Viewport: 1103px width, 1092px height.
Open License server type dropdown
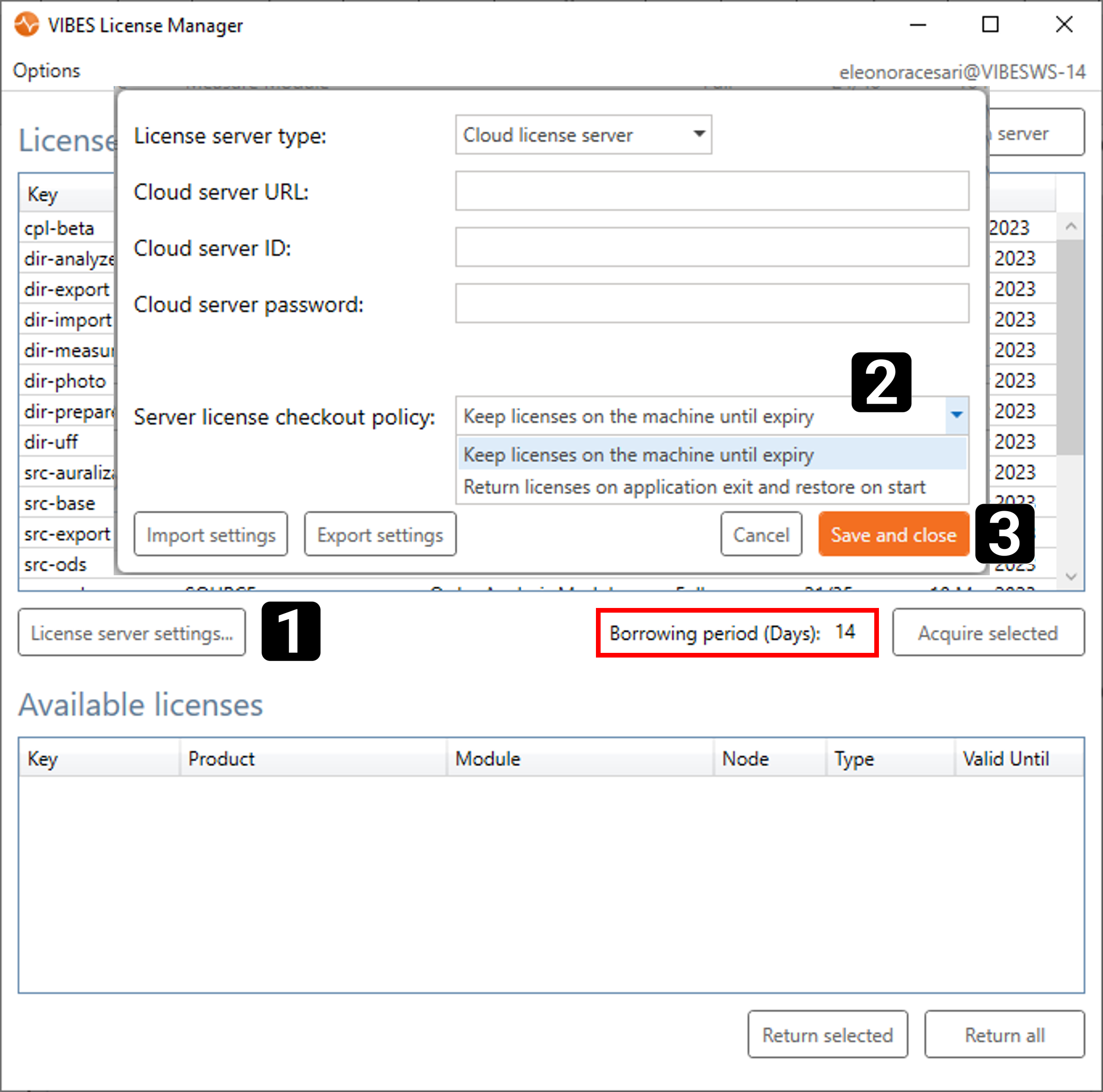pos(583,135)
